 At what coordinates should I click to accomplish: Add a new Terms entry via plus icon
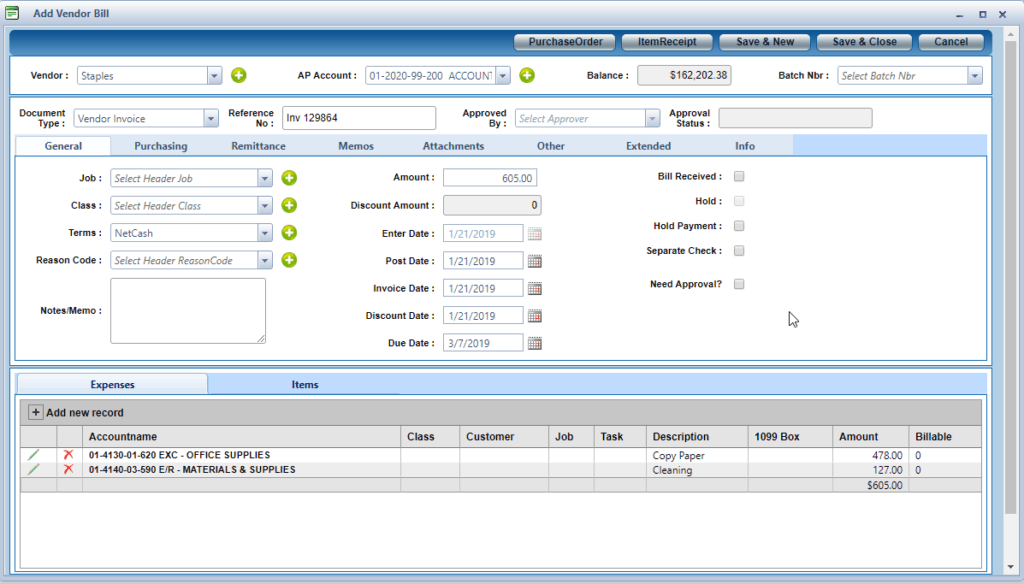289,233
